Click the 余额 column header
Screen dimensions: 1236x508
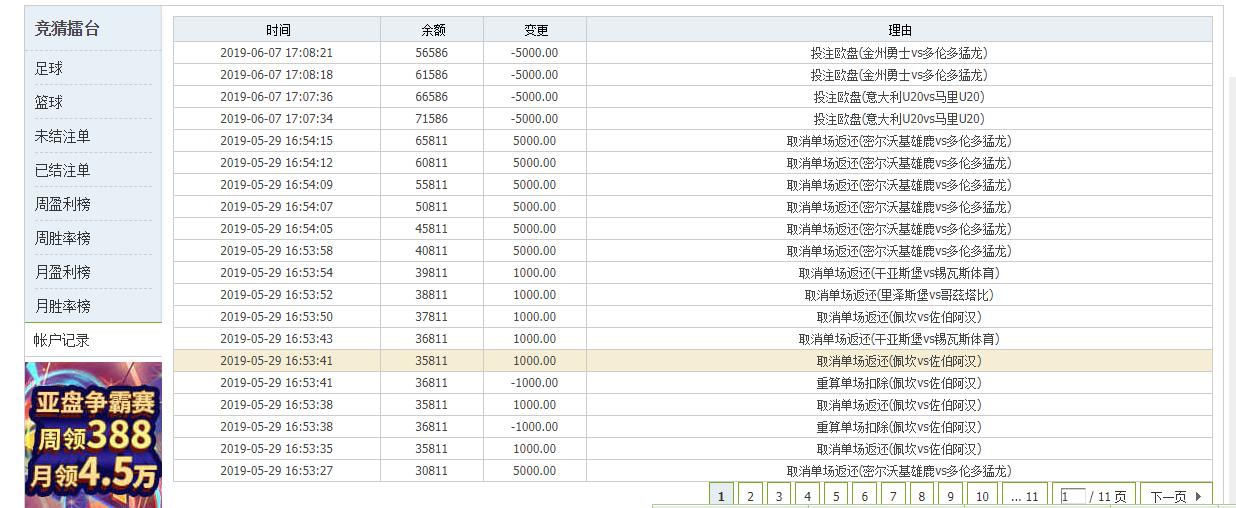click(x=433, y=30)
